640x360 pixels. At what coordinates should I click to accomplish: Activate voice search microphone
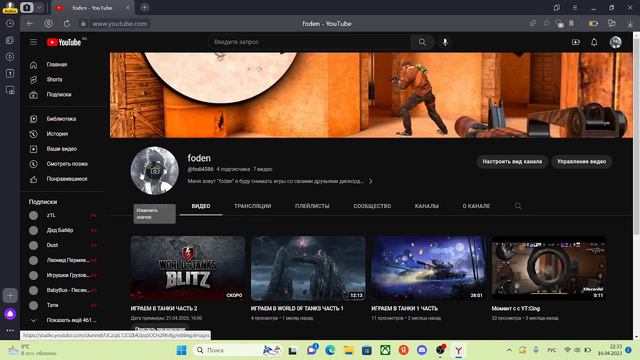pyautogui.click(x=445, y=42)
